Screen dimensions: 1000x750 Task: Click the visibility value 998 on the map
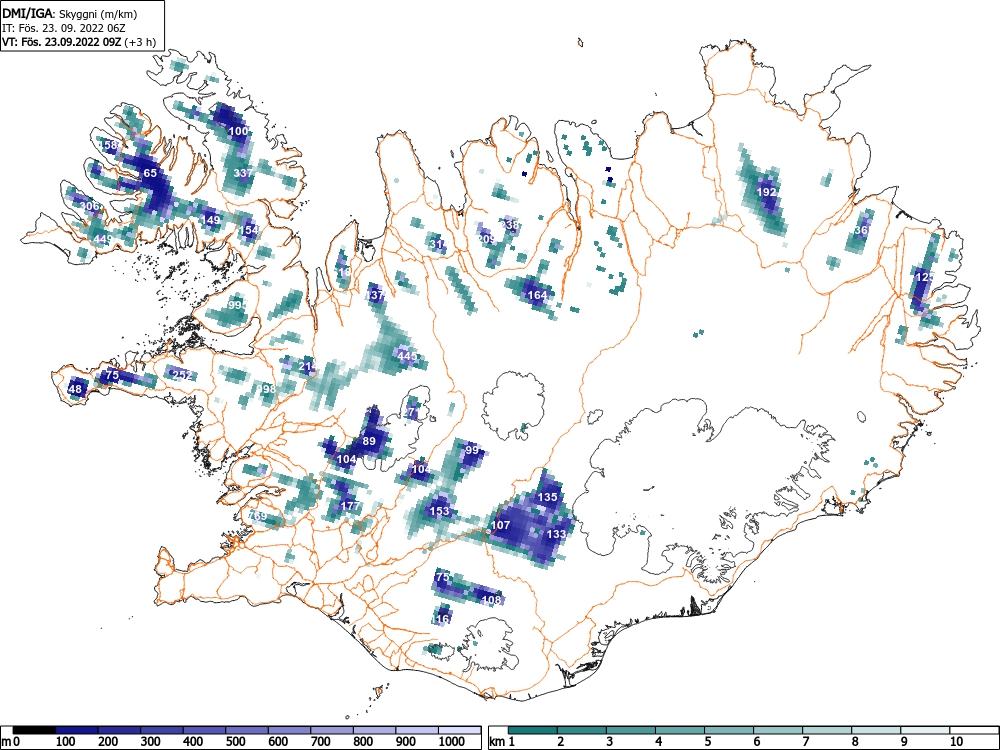[x=266, y=389]
